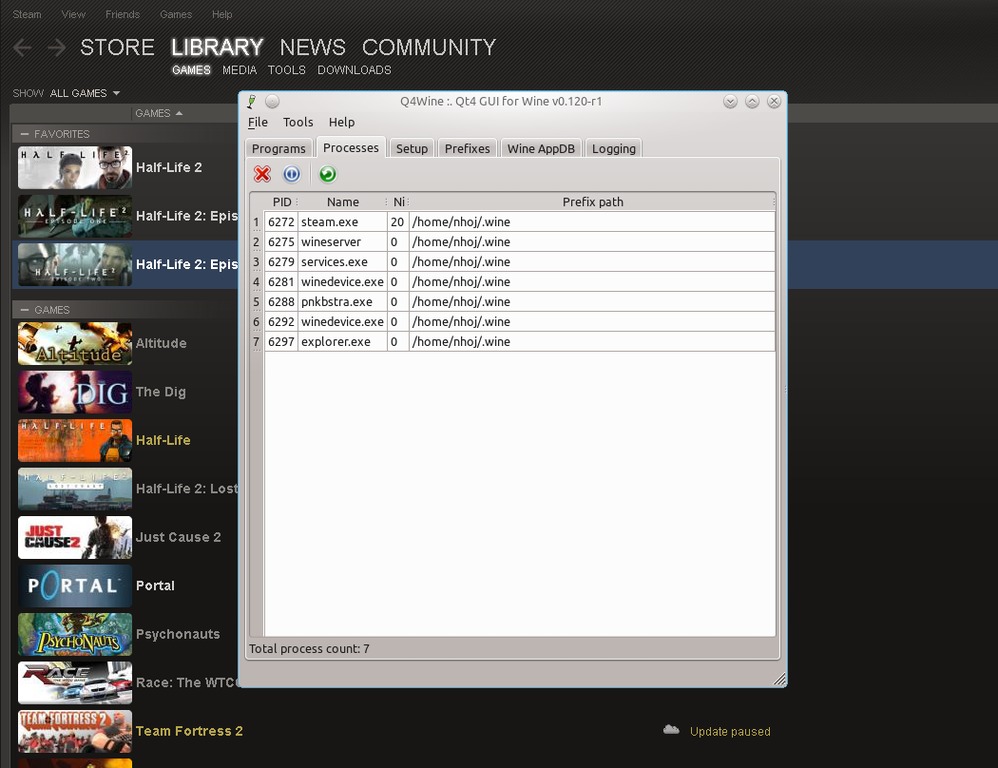This screenshot has width=998, height=768.
Task: Sort list by GAMES column header
Action: (159, 113)
